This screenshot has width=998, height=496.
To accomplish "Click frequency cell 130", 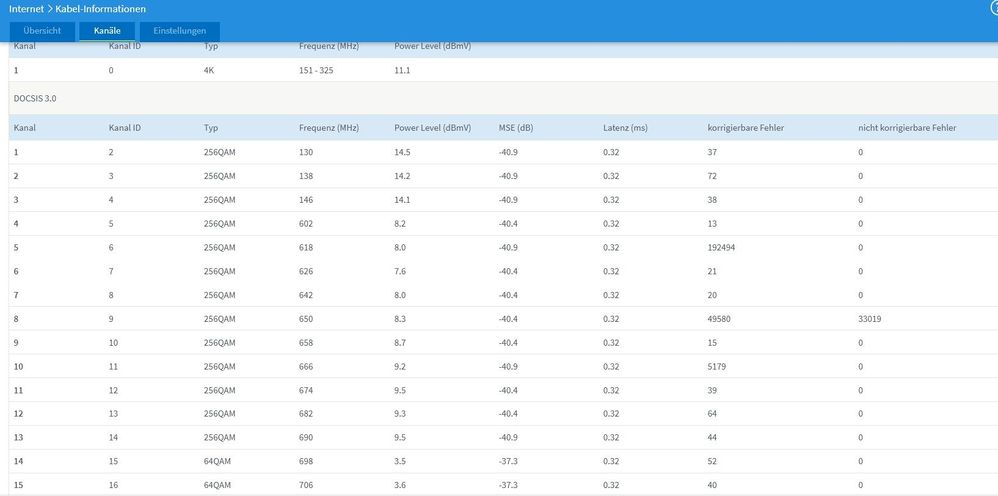I will [x=306, y=152].
